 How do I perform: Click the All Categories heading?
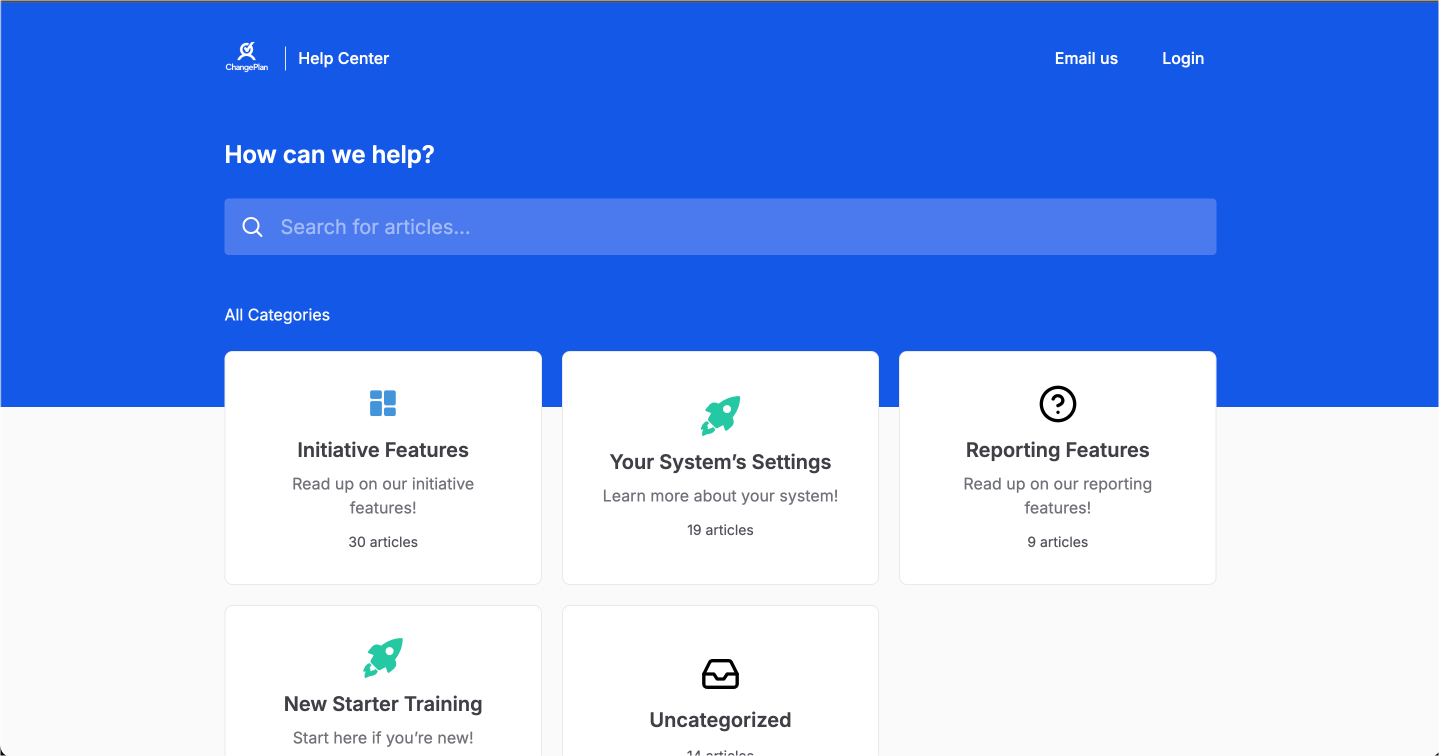coord(277,314)
